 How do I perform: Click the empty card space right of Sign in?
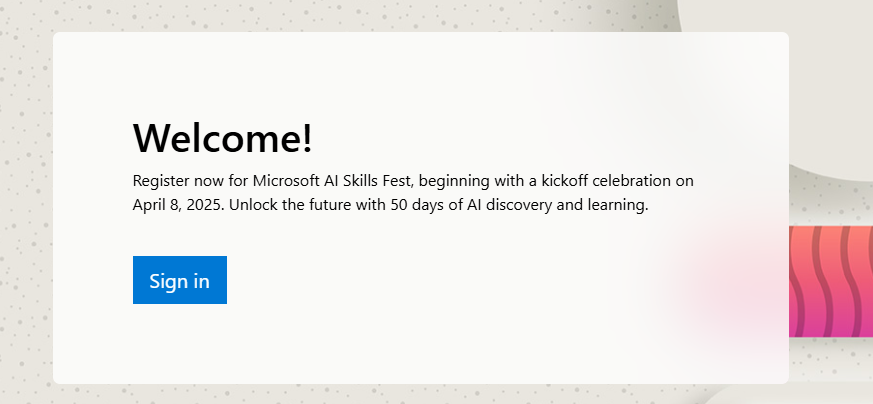point(400,280)
